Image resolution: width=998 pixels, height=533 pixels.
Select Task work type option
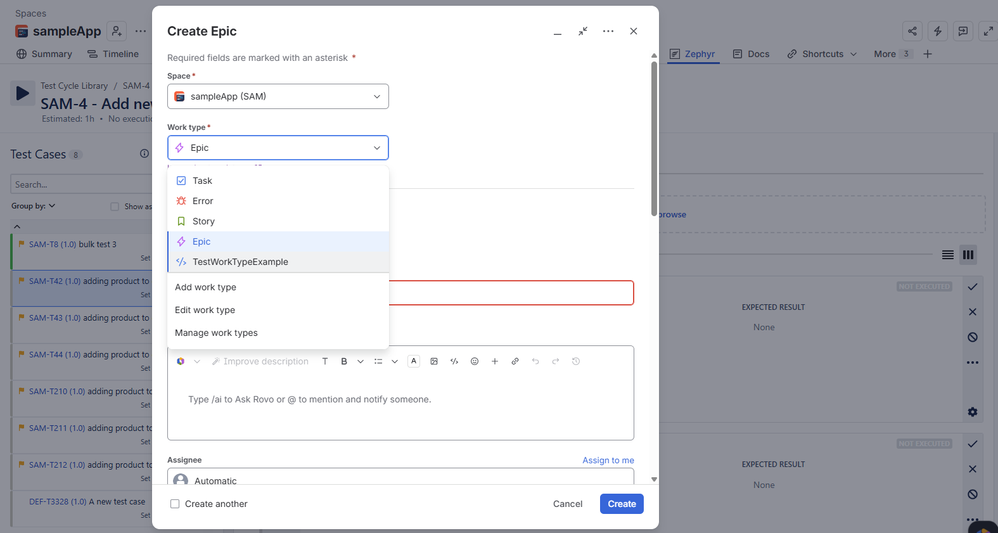coord(278,181)
